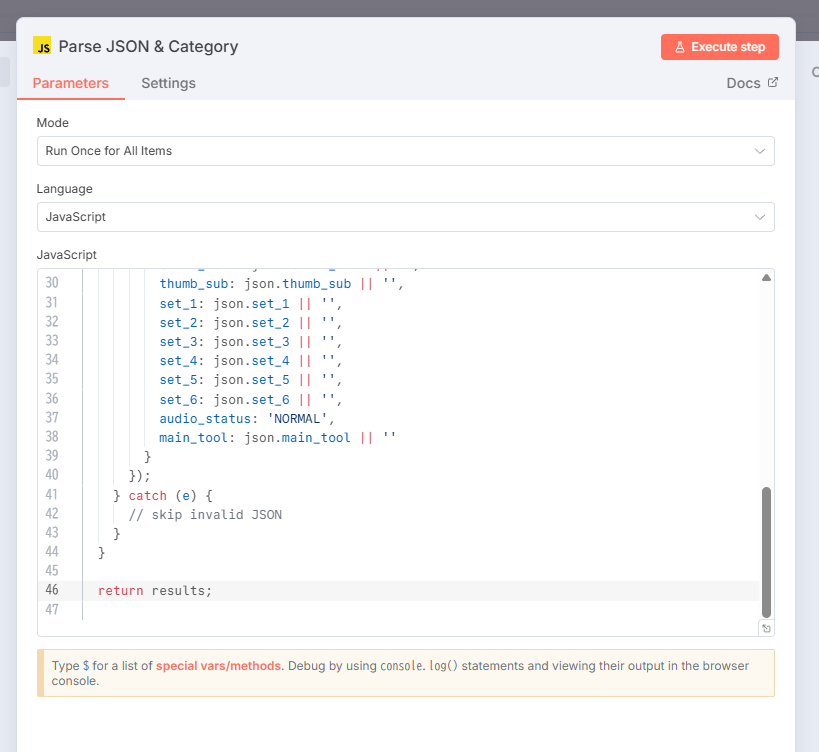Click the editor resize icon at bottom-right corner
Screen dimensions: 819x752
point(766,628)
